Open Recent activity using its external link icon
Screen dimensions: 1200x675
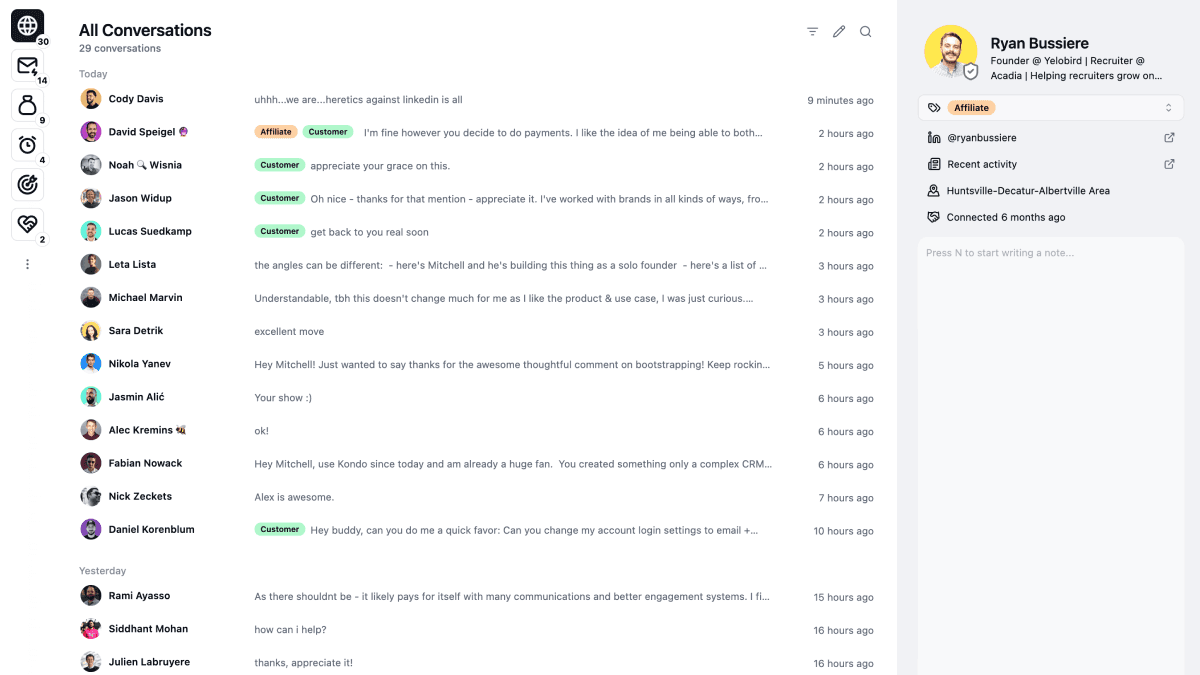click(1169, 163)
